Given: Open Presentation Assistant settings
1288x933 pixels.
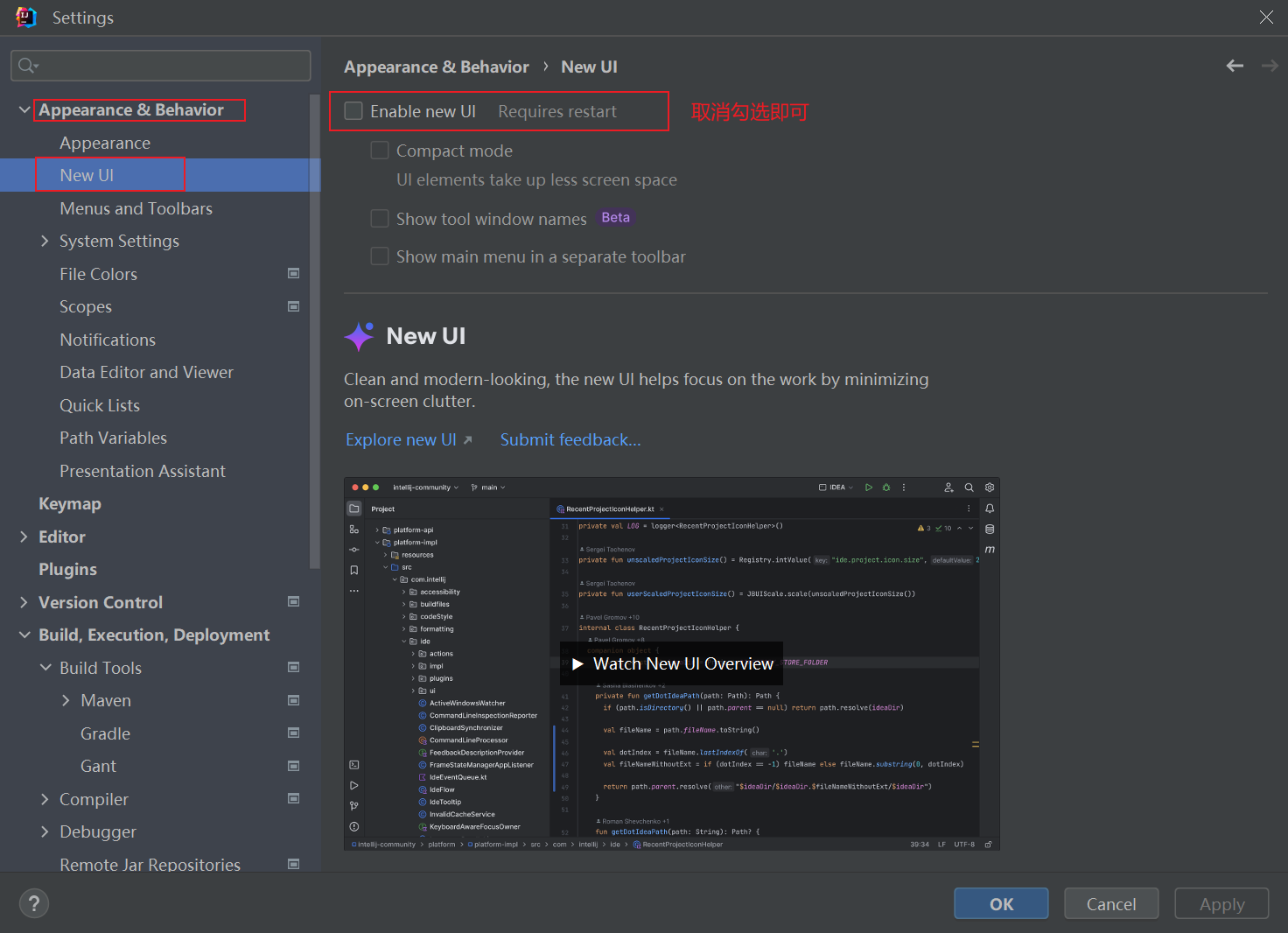Looking at the screenshot, I should click(143, 471).
